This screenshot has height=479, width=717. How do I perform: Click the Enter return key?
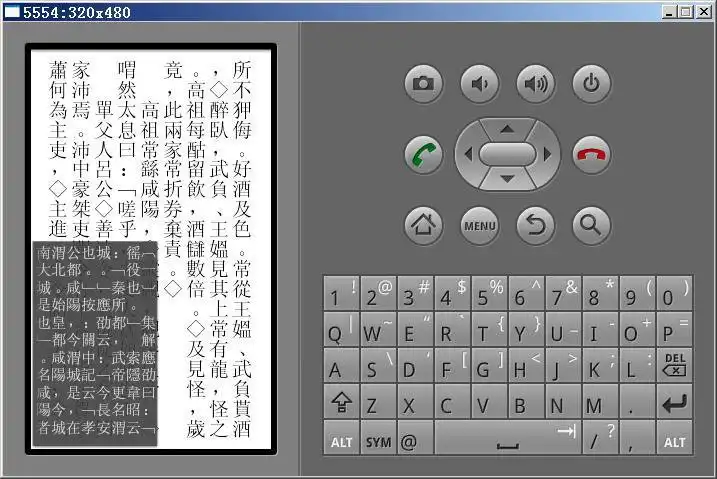[x=675, y=402]
